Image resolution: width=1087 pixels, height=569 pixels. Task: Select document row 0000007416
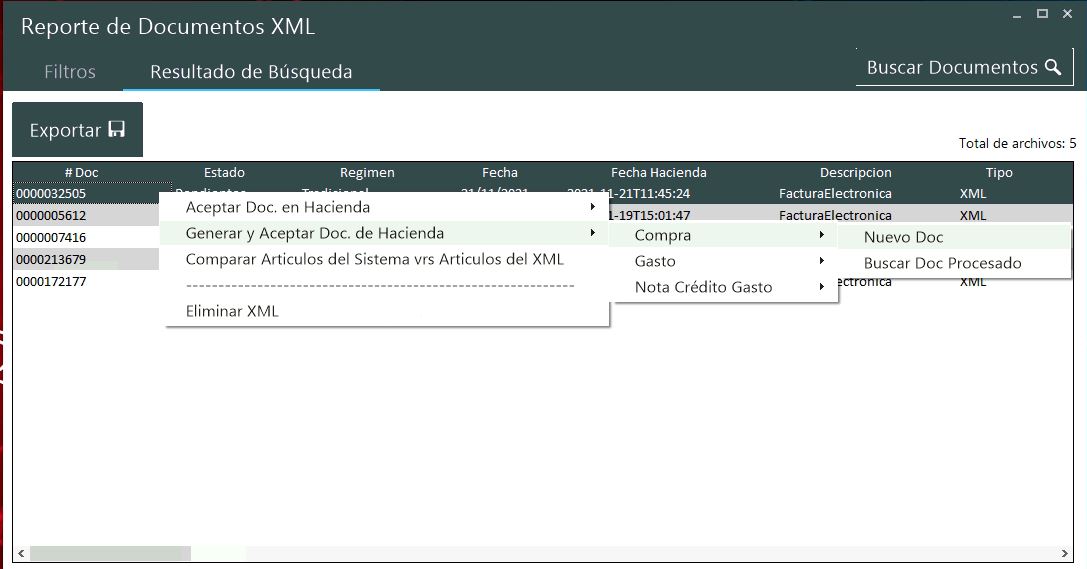[x=51, y=238]
